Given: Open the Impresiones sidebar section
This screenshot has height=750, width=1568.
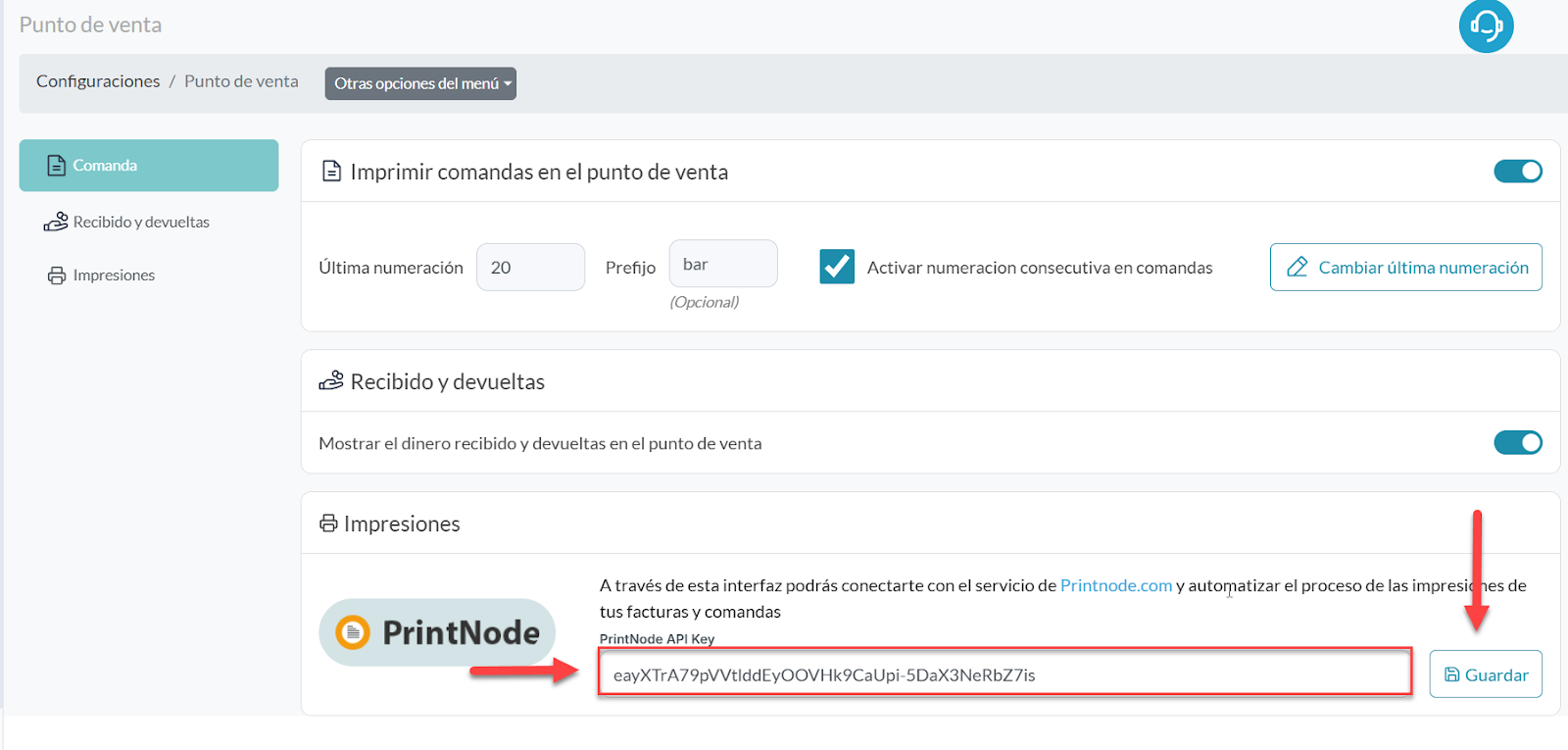Looking at the screenshot, I should coord(114,275).
